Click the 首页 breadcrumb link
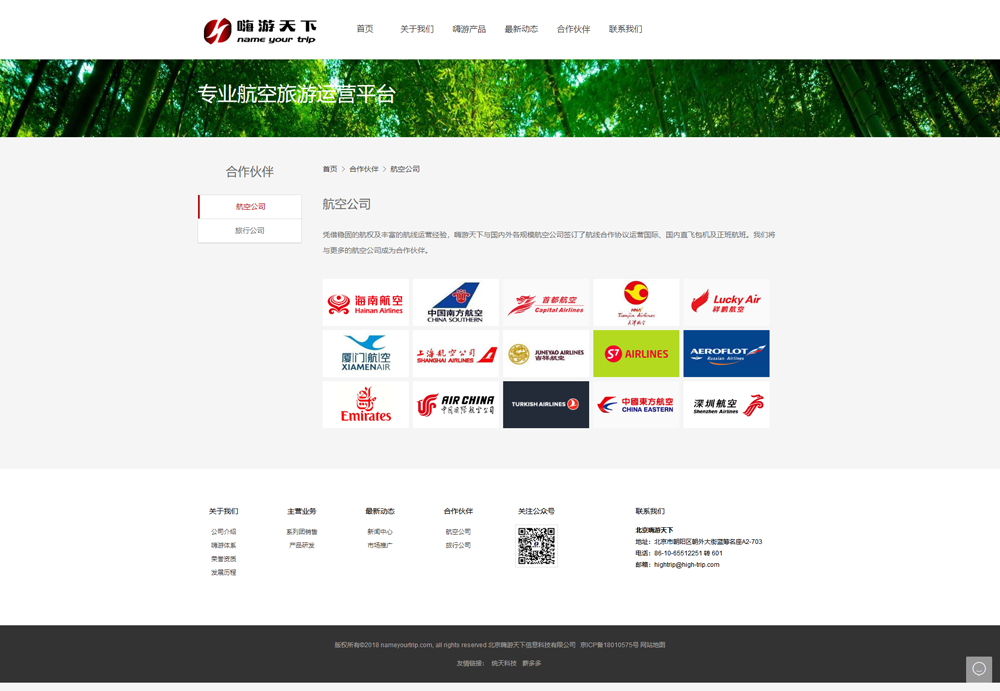 (330, 169)
